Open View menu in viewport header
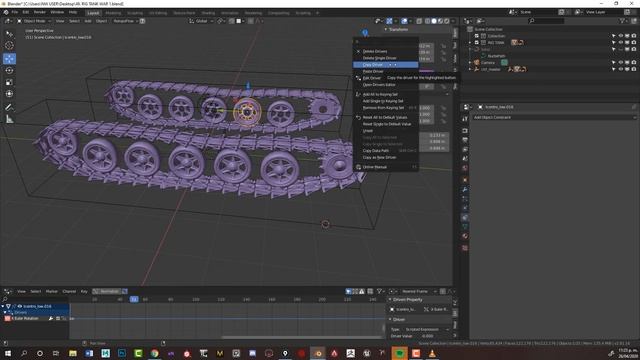Viewport: 640px width, 360px height. pos(60,21)
